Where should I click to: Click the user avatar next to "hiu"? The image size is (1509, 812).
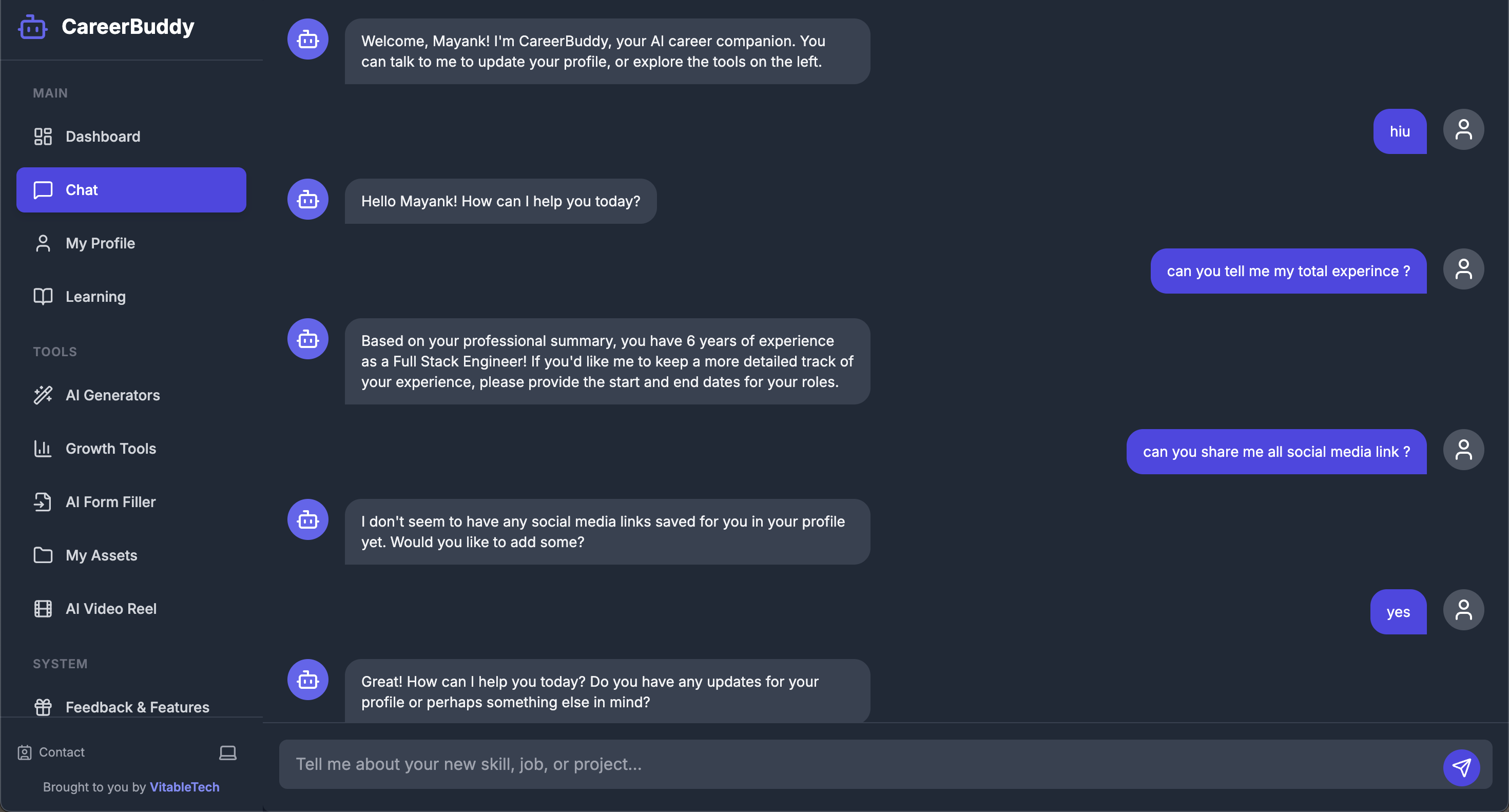(x=1463, y=129)
